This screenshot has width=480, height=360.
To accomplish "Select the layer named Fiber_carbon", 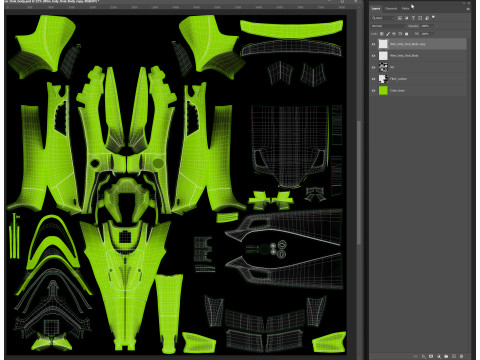I will pos(398,79).
